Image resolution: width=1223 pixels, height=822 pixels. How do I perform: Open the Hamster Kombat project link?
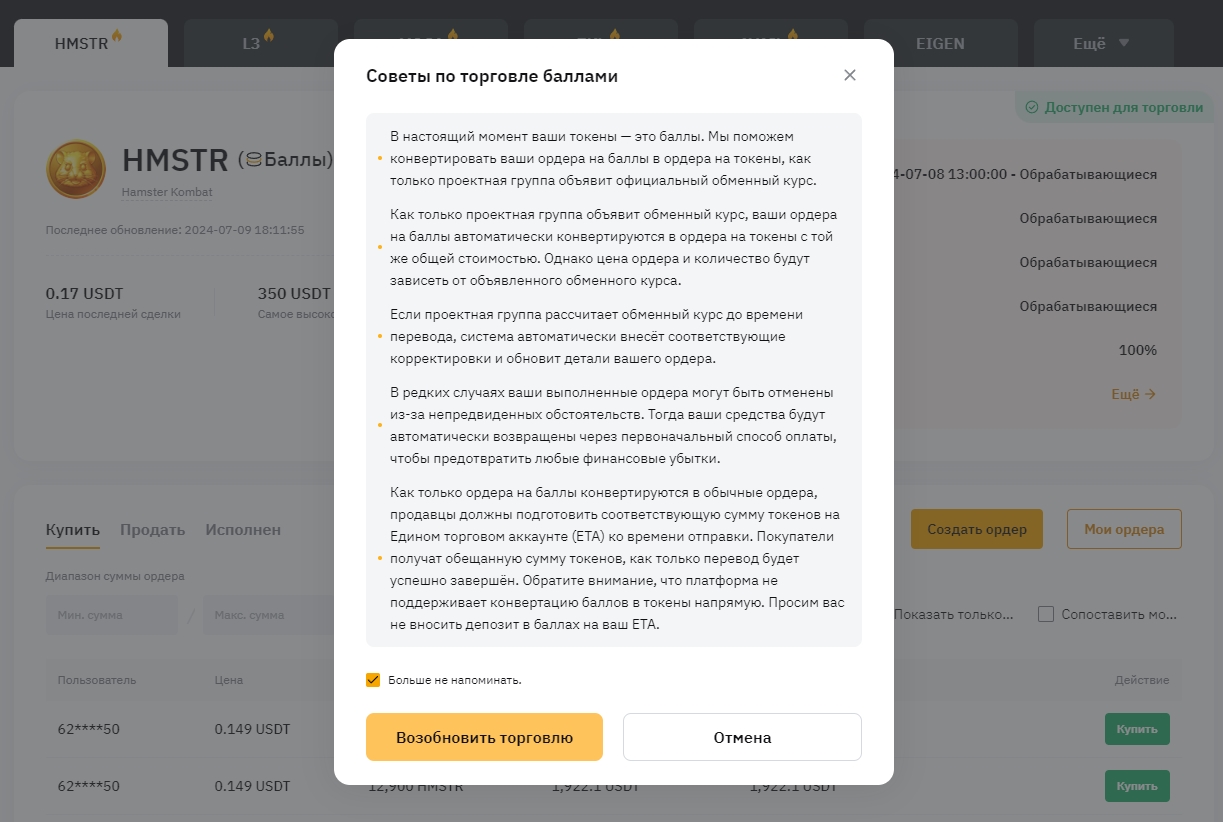click(167, 192)
